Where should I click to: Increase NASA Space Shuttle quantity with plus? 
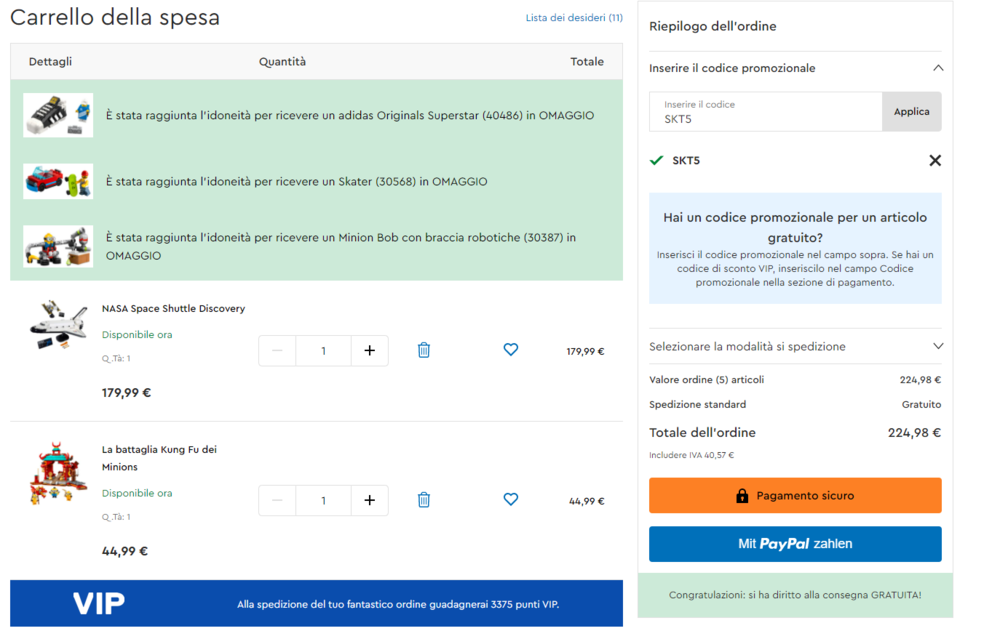[x=369, y=350]
